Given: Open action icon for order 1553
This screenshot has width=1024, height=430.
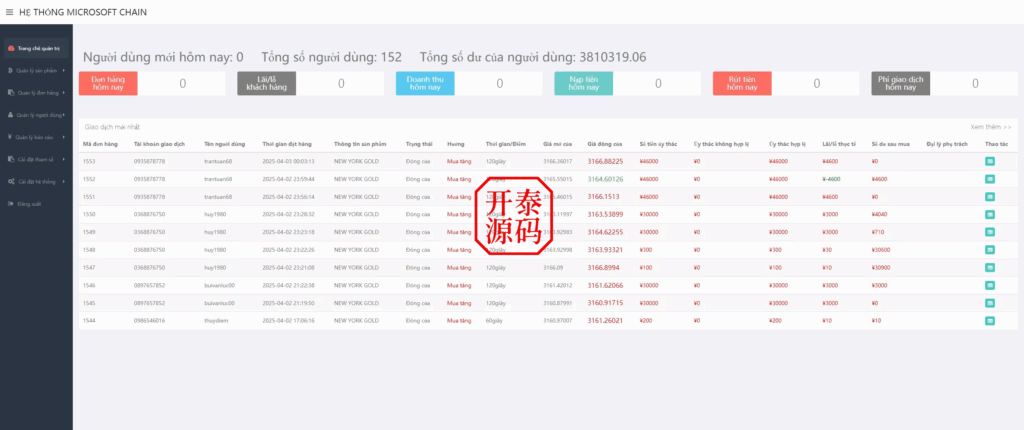Looking at the screenshot, I should click(990, 161).
